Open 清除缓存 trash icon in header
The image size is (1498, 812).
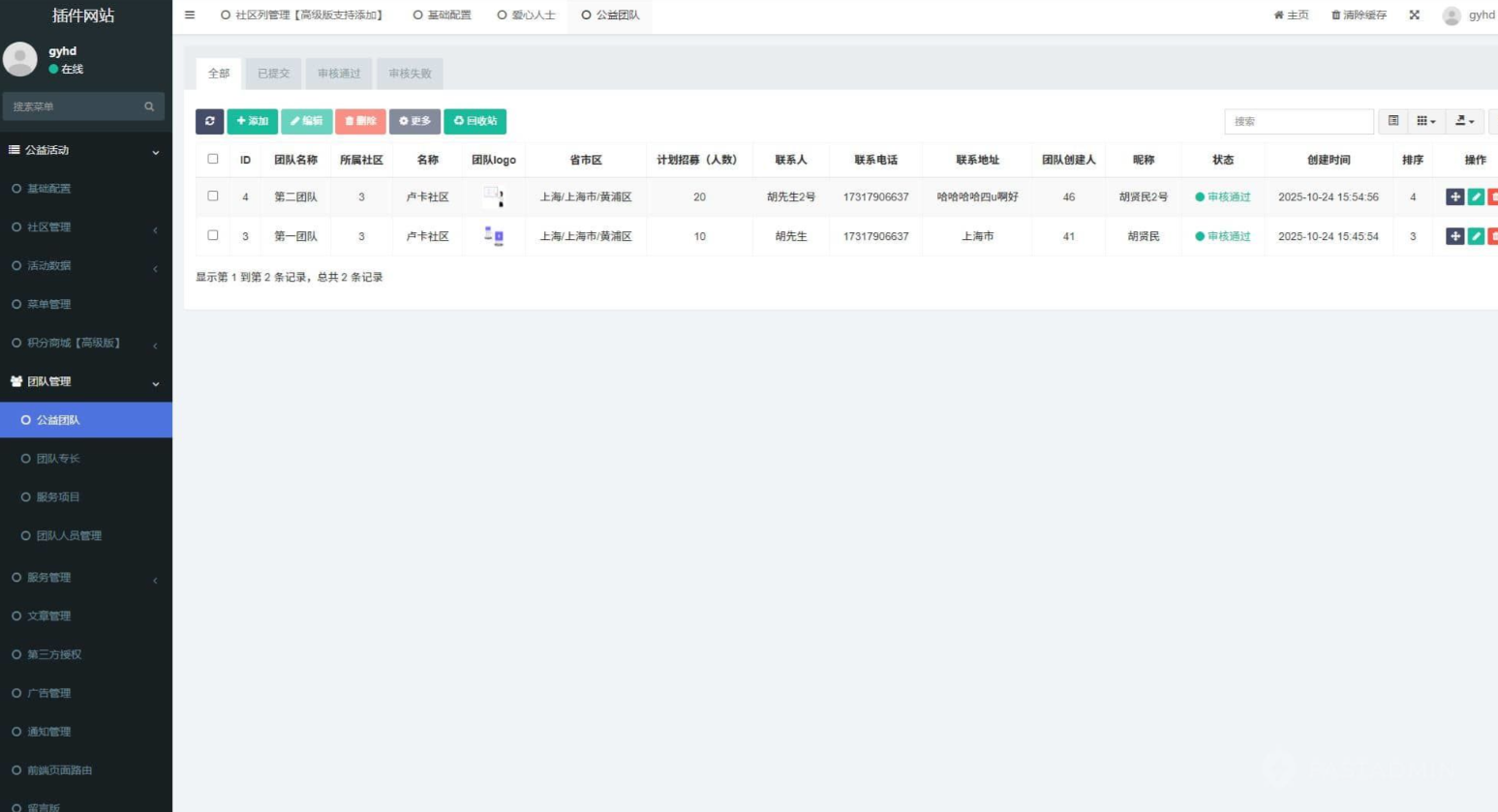pyautogui.click(x=1336, y=15)
